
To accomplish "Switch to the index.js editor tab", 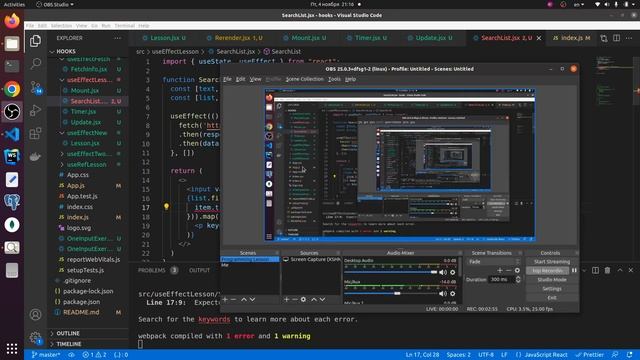I will [571, 38].
